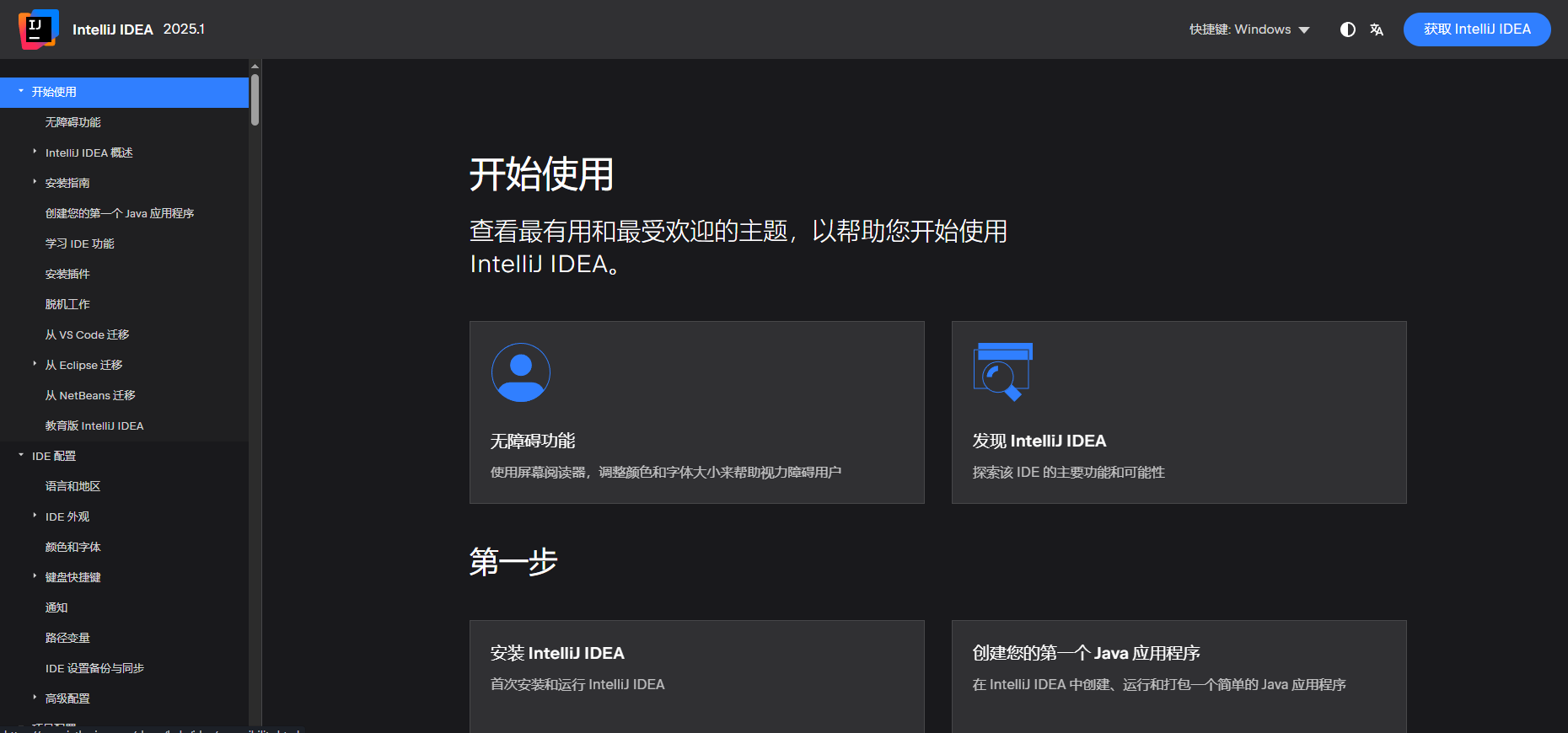
Task: Click 探索该 IDE 的主要功能和可能性 description
Action: click(1068, 473)
